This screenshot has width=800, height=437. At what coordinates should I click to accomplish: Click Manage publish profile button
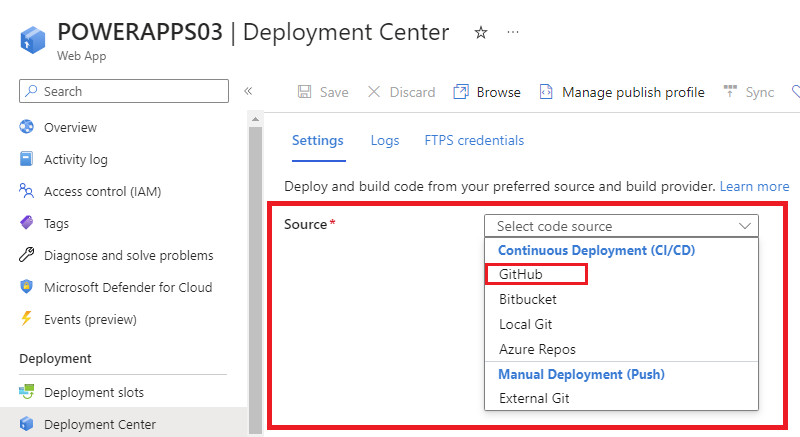[621, 92]
